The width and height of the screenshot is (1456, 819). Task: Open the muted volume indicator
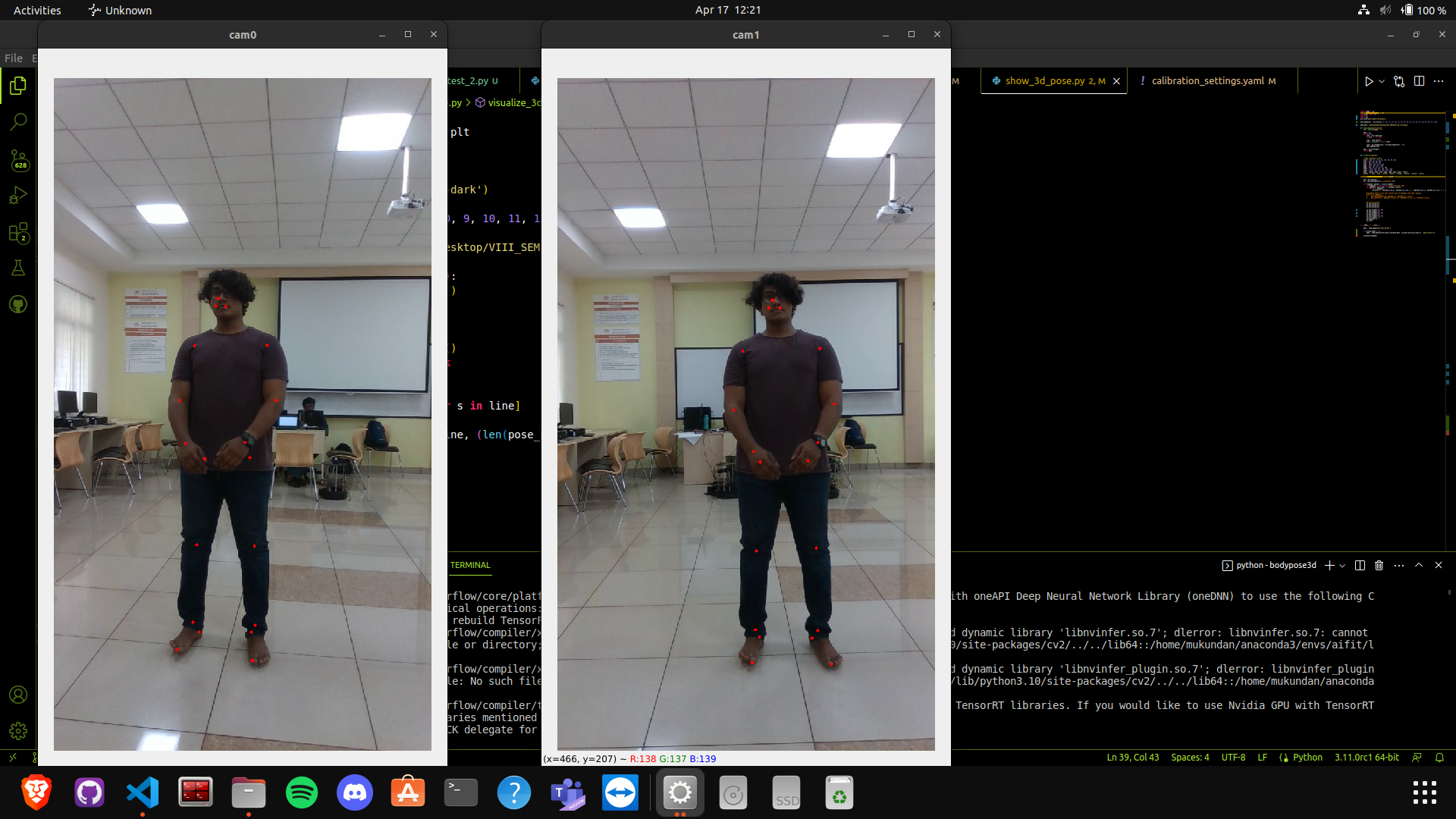(x=1385, y=10)
